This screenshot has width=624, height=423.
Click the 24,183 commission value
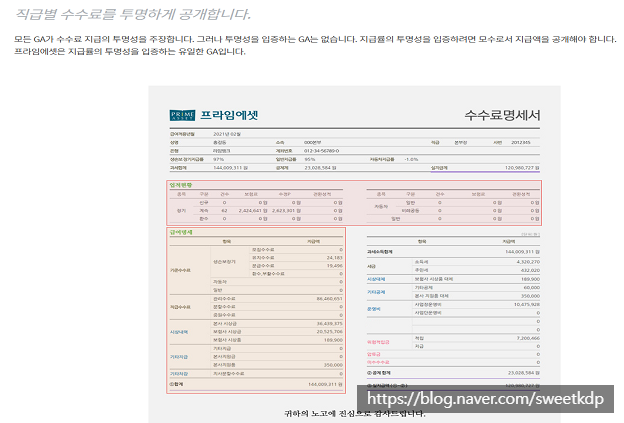pyautogui.click(x=335, y=258)
